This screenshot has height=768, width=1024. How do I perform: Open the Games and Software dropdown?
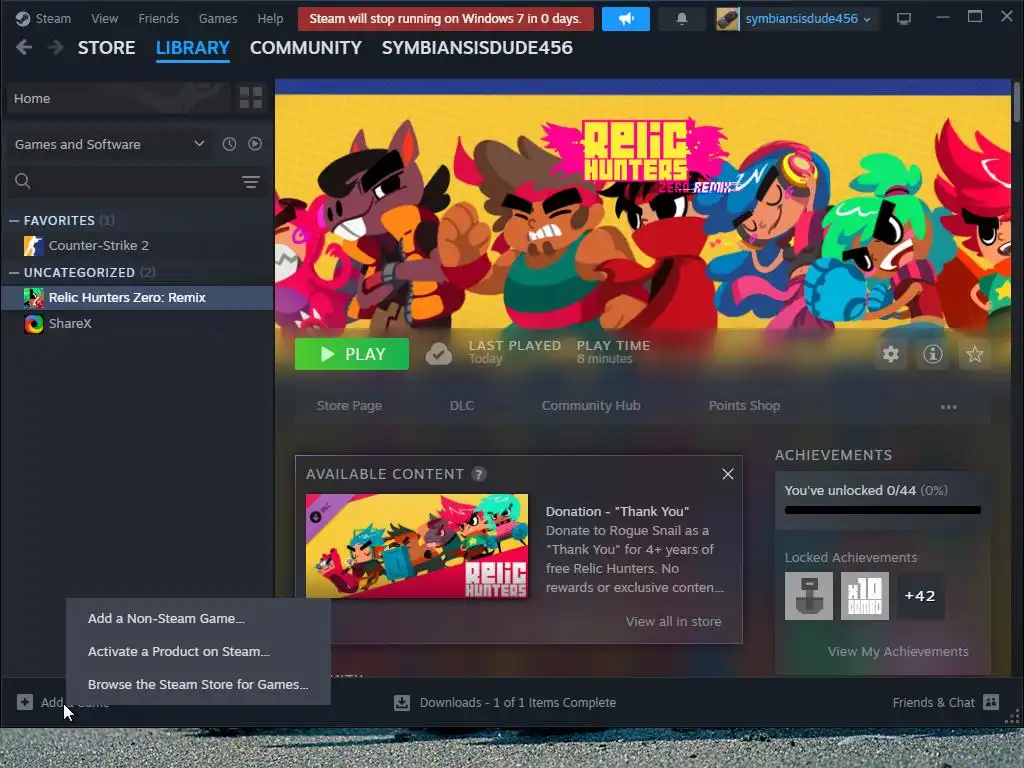point(110,144)
